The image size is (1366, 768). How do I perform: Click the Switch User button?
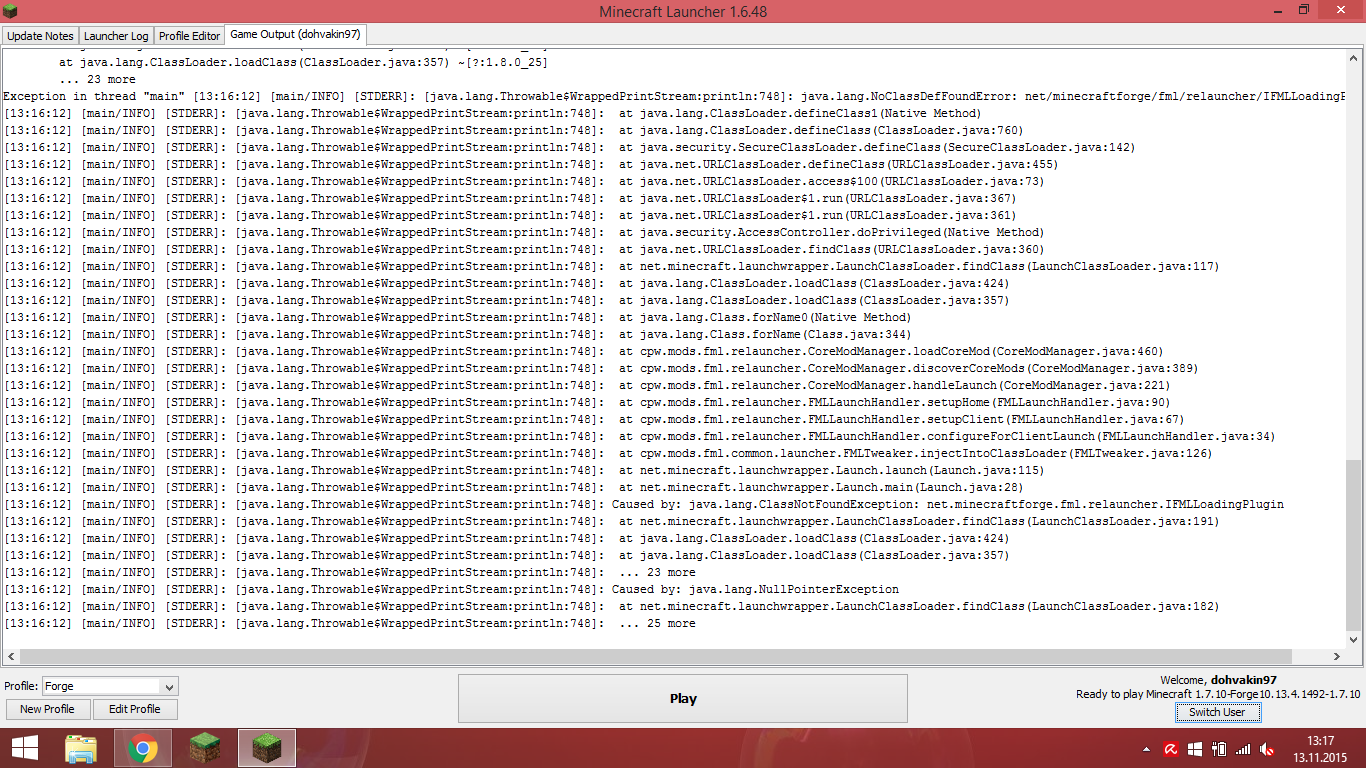(x=1217, y=712)
